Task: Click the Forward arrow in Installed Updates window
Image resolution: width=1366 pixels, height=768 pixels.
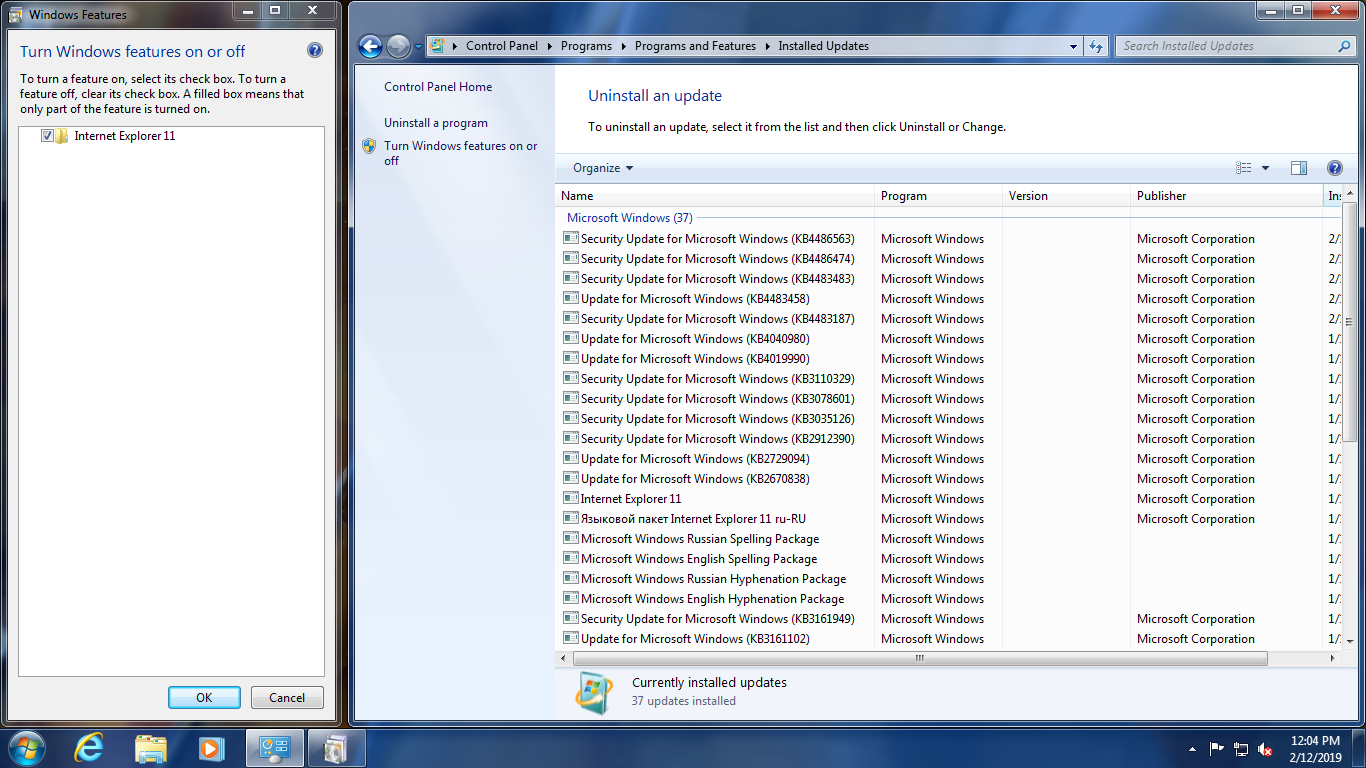Action: 398,46
